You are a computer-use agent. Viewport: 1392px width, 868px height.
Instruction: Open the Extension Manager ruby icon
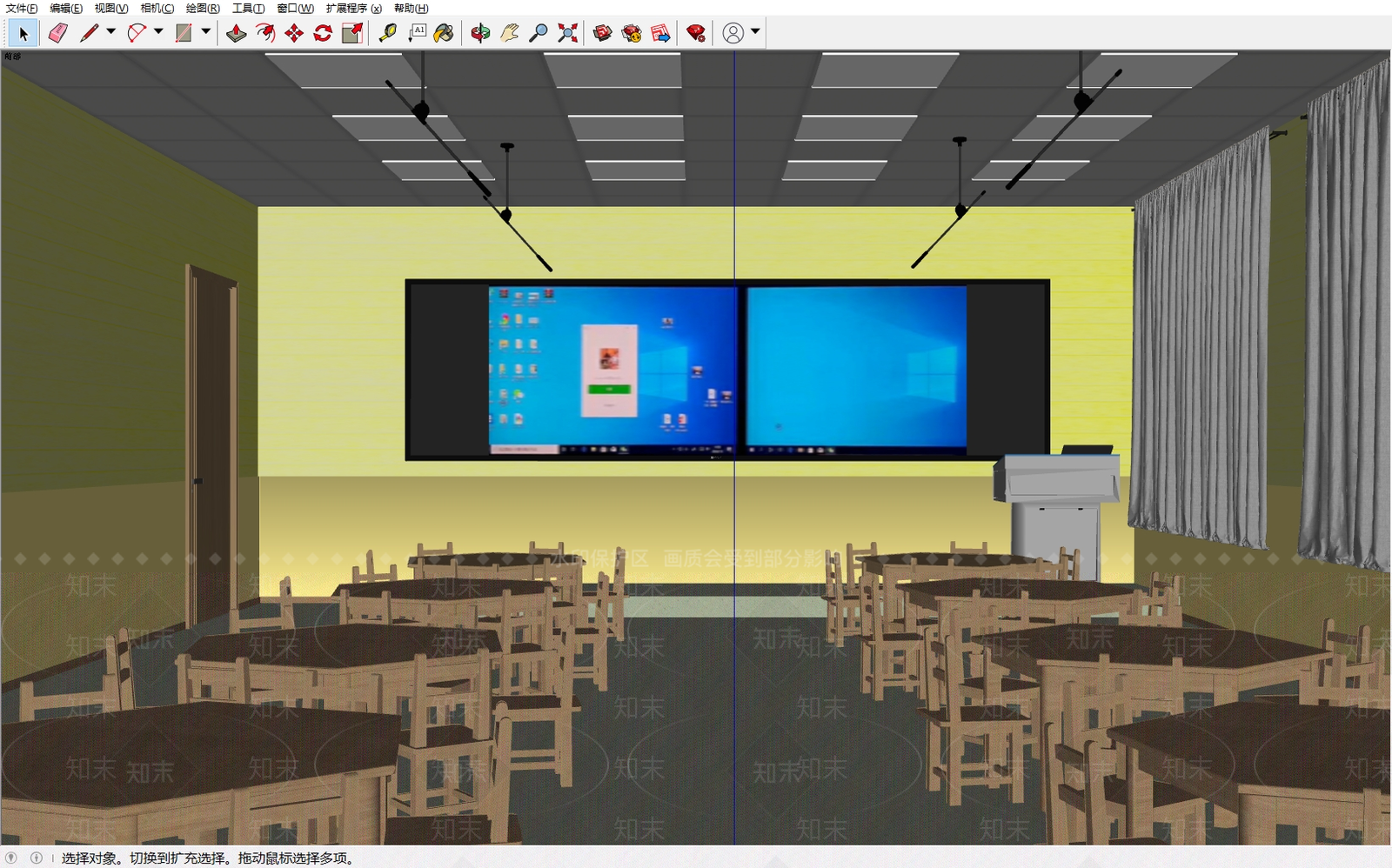coord(695,33)
